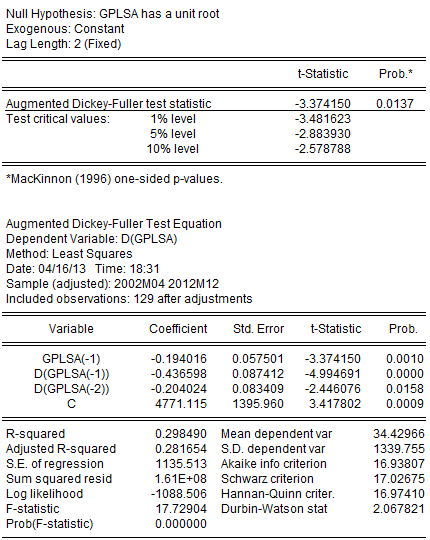
Task: Click the 10% level critical value -2.578788
Action: [x=323, y=149]
